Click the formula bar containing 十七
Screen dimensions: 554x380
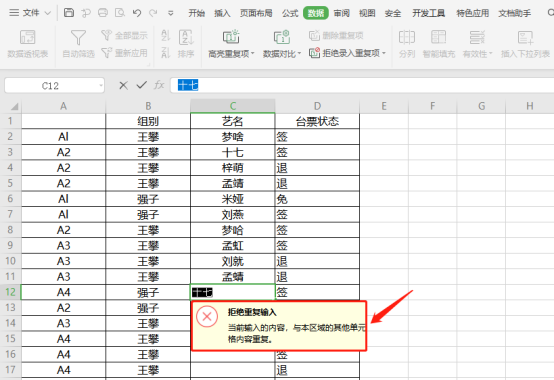click(362, 85)
